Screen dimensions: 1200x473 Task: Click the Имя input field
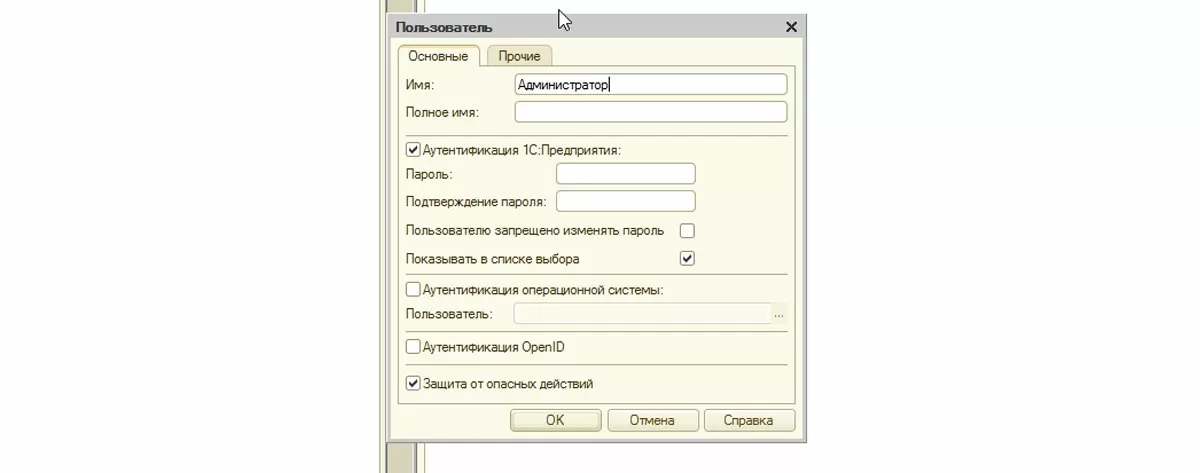pyautogui.click(x=650, y=85)
